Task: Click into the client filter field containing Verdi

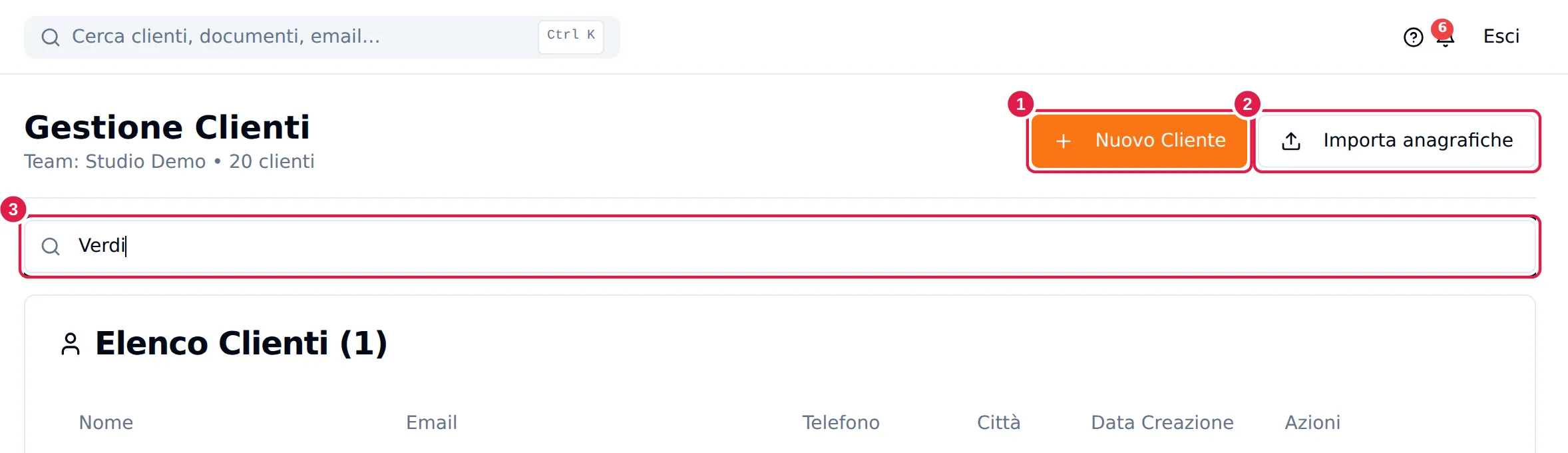Action: [x=780, y=246]
